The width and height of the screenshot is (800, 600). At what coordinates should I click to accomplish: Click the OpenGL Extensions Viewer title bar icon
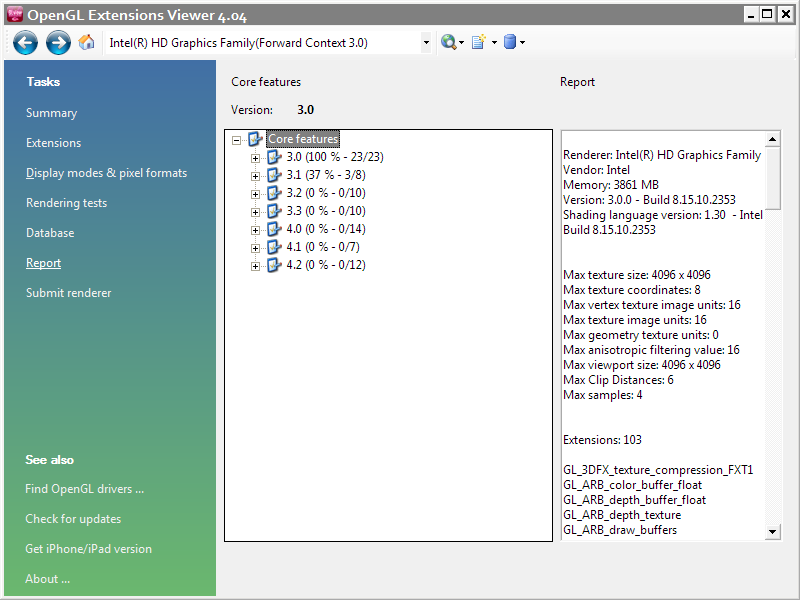tap(15, 14)
